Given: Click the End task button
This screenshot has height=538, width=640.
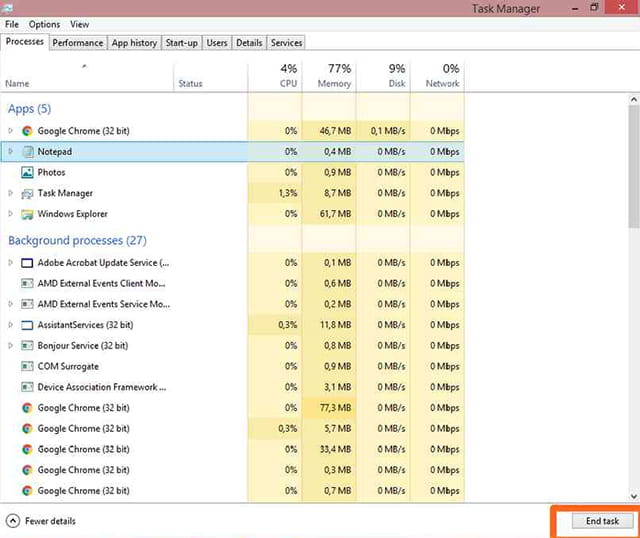Looking at the screenshot, I should [x=602, y=521].
